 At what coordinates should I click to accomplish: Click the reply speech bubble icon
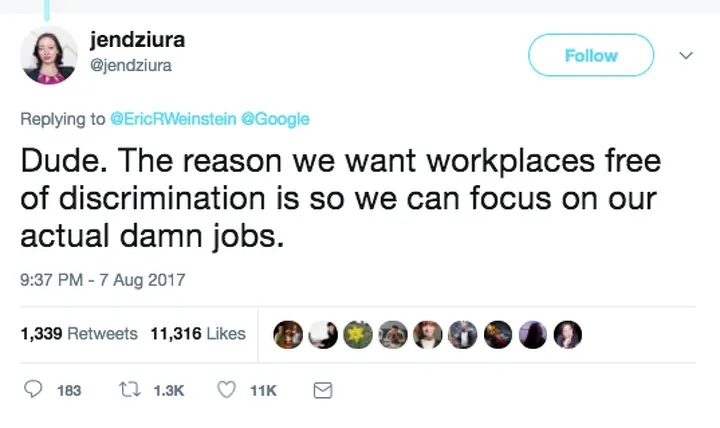pyautogui.click(x=33, y=390)
